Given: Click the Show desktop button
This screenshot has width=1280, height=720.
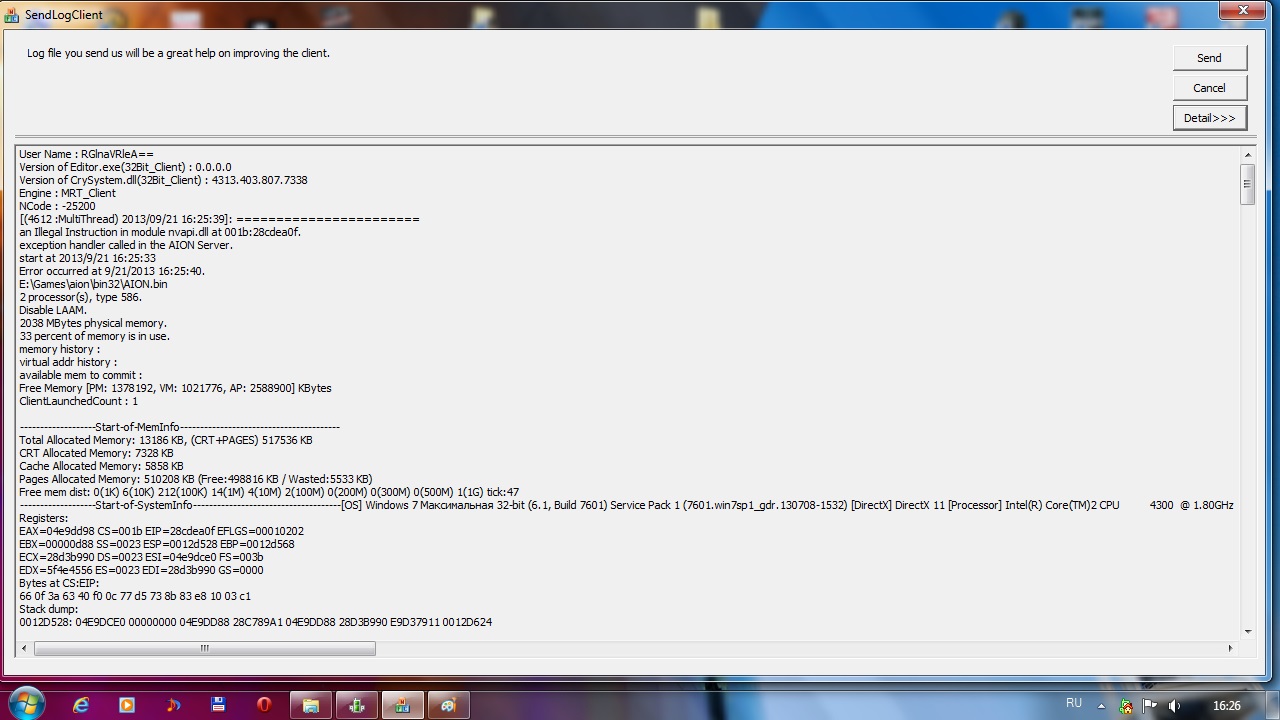Looking at the screenshot, I should pyautogui.click(x=1272, y=705).
